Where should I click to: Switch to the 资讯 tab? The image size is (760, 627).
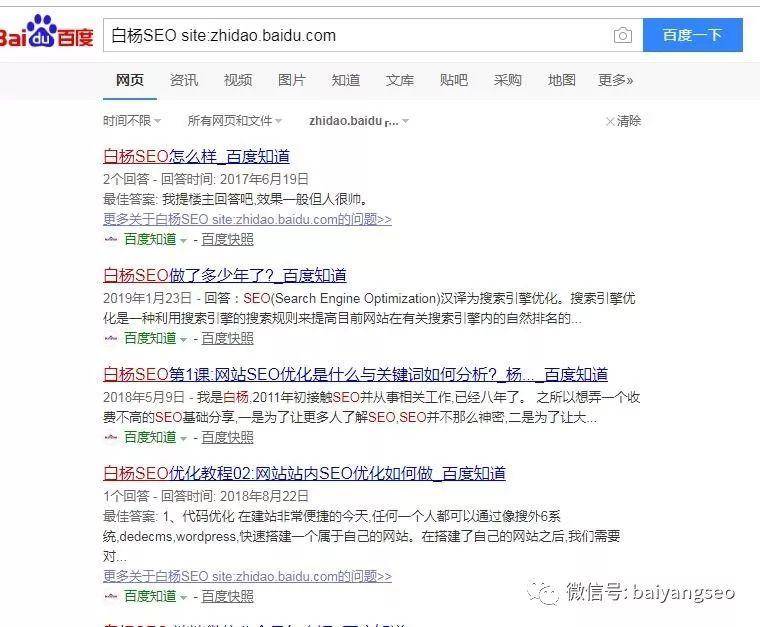(x=184, y=80)
